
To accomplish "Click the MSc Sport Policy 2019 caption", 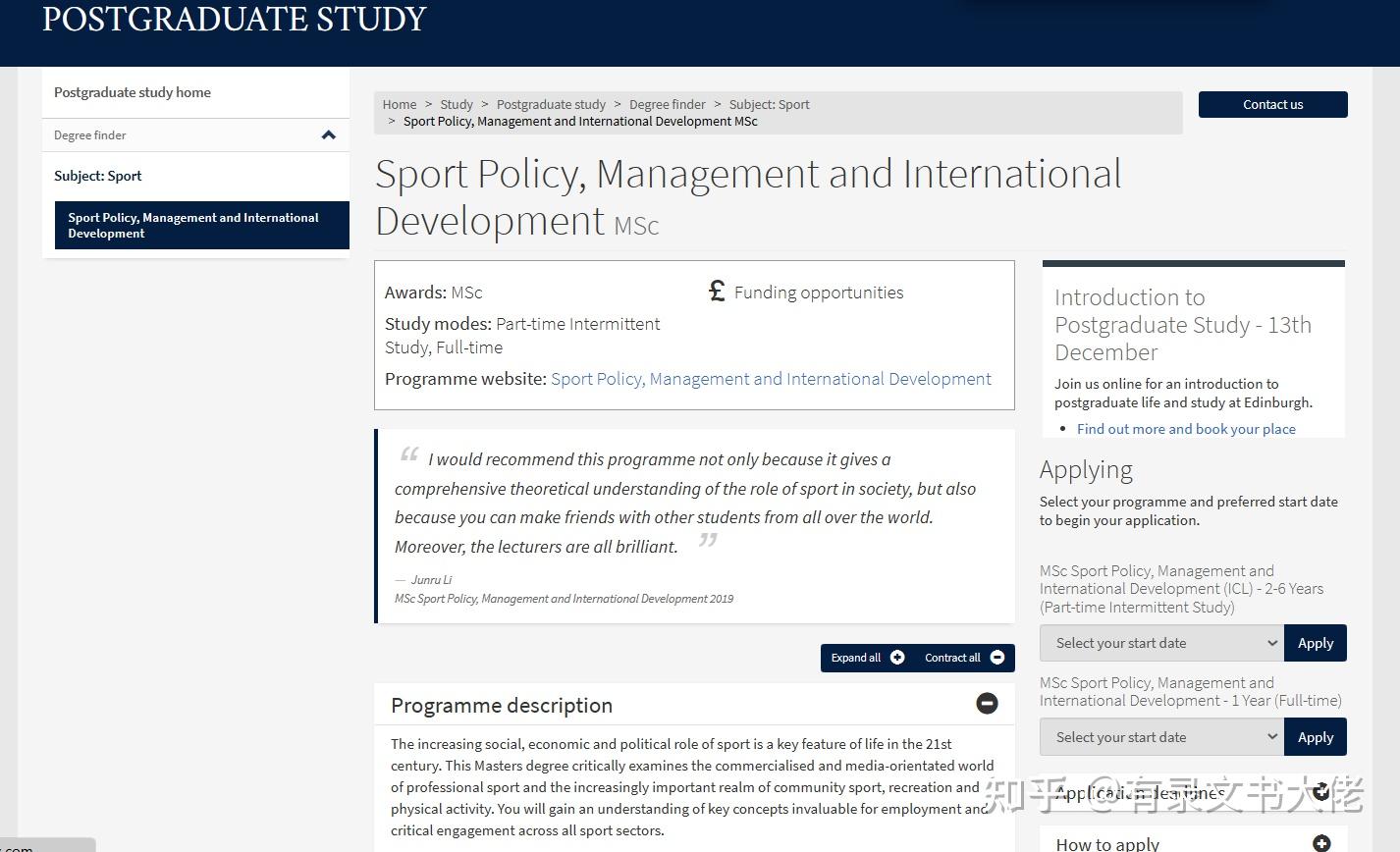I will pyautogui.click(x=564, y=599).
